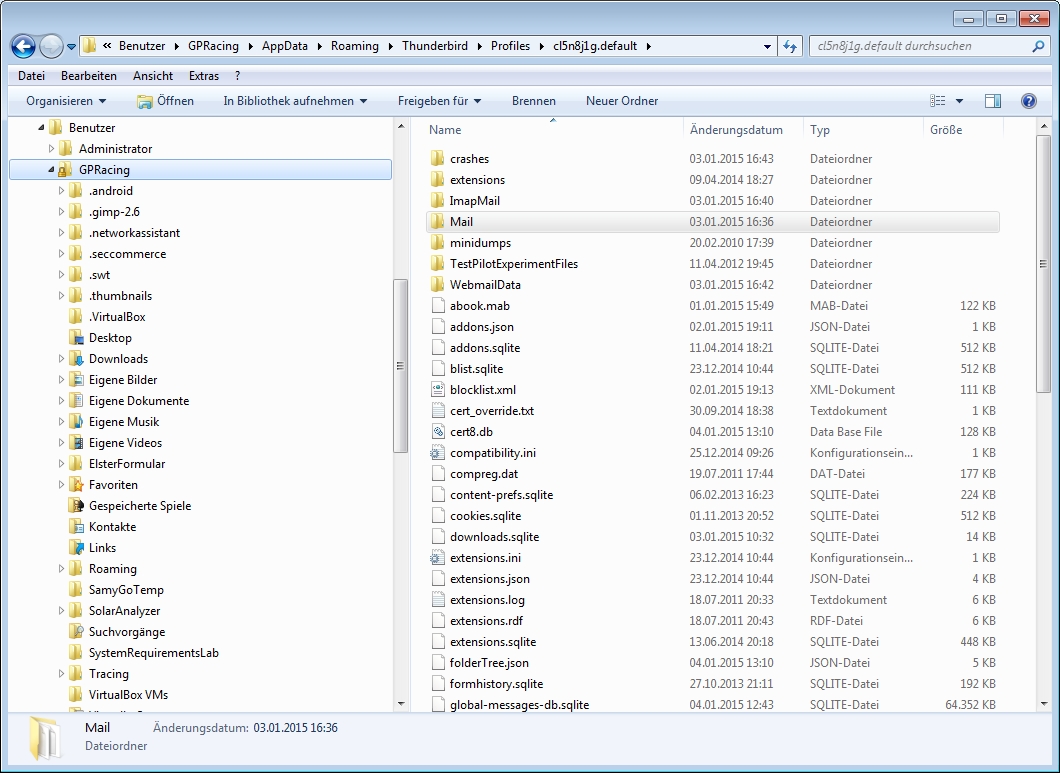Click the search box for cl5n8j1g.default
1060x773 pixels.
point(920,46)
